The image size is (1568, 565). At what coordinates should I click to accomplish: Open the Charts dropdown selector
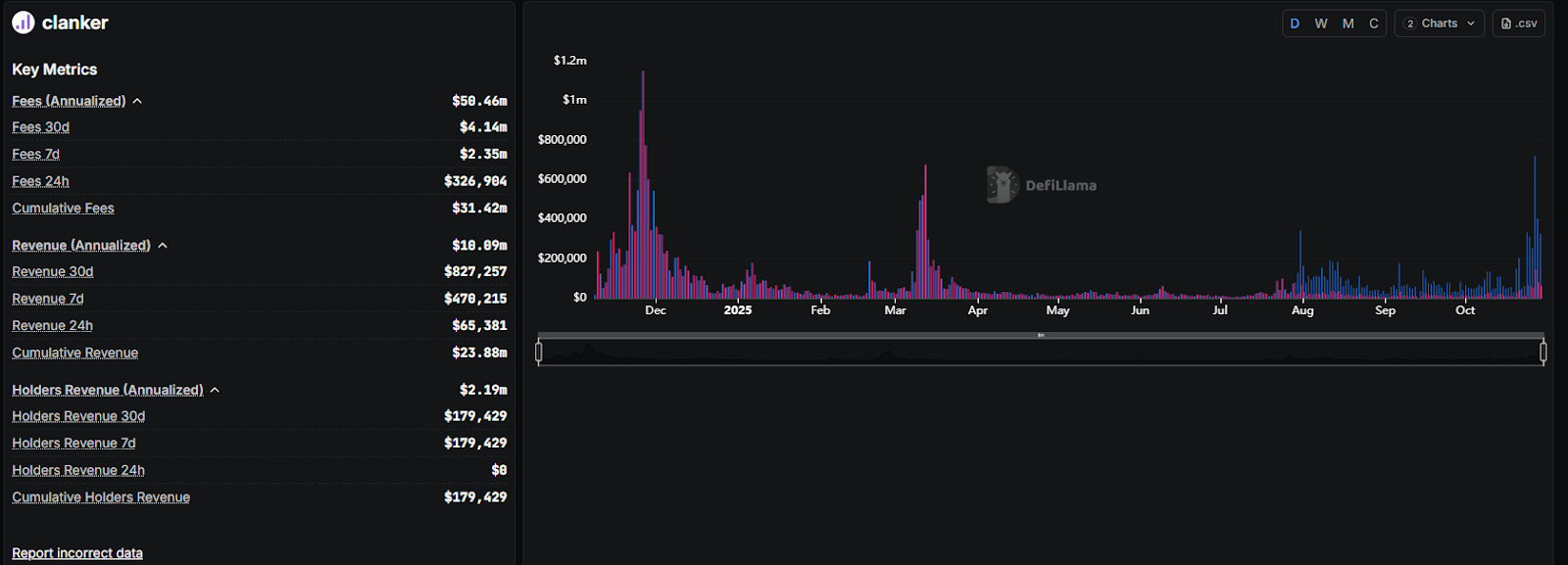(x=1439, y=24)
